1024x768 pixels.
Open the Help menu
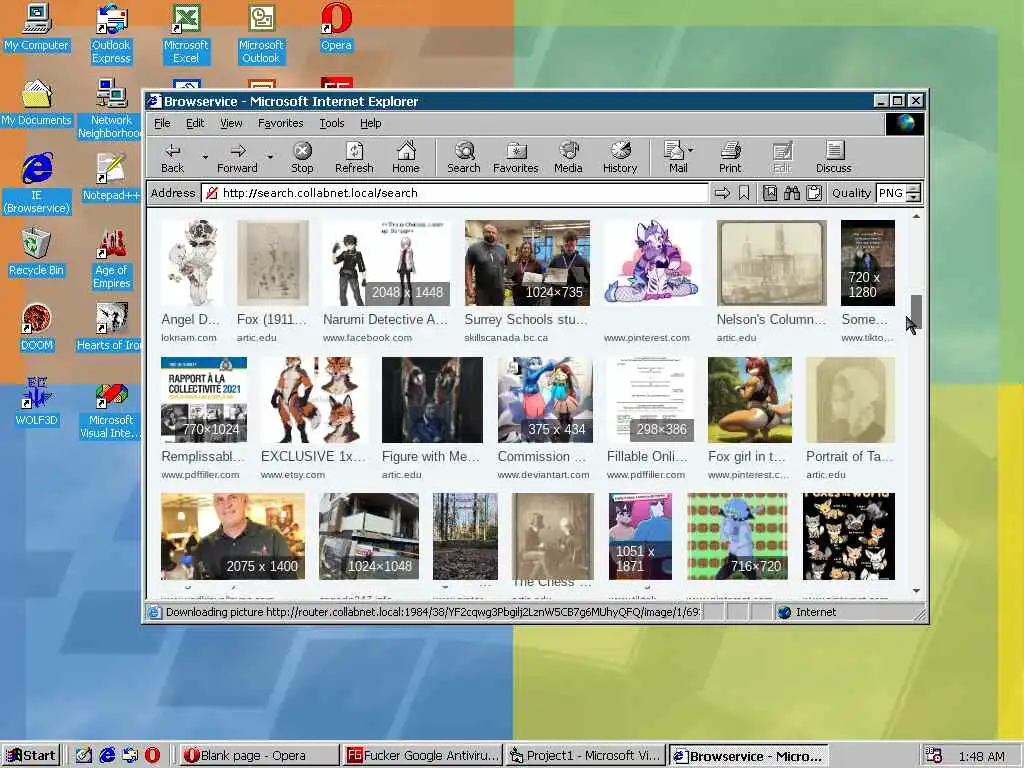click(x=370, y=123)
